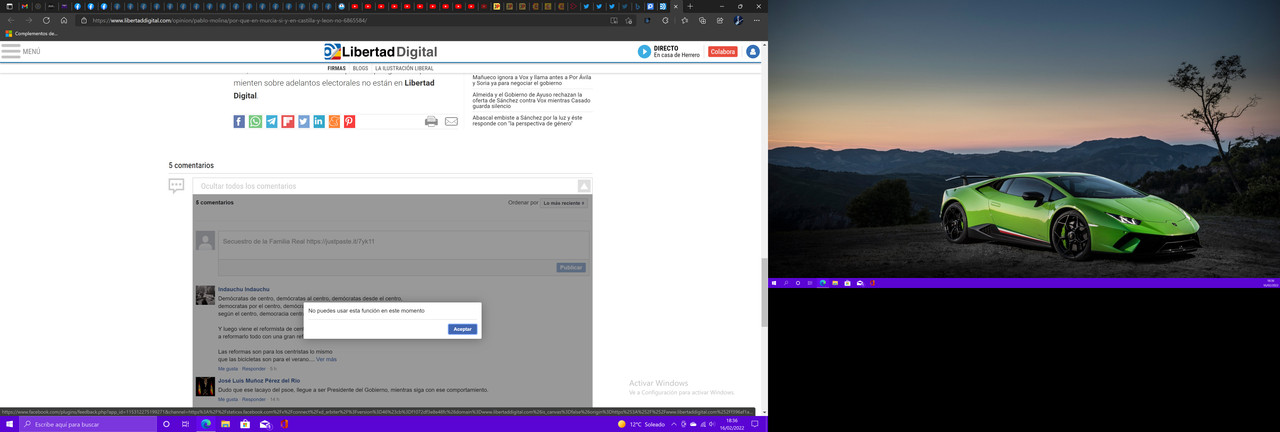
Task: Open the user profile icon
Action: (x=752, y=51)
